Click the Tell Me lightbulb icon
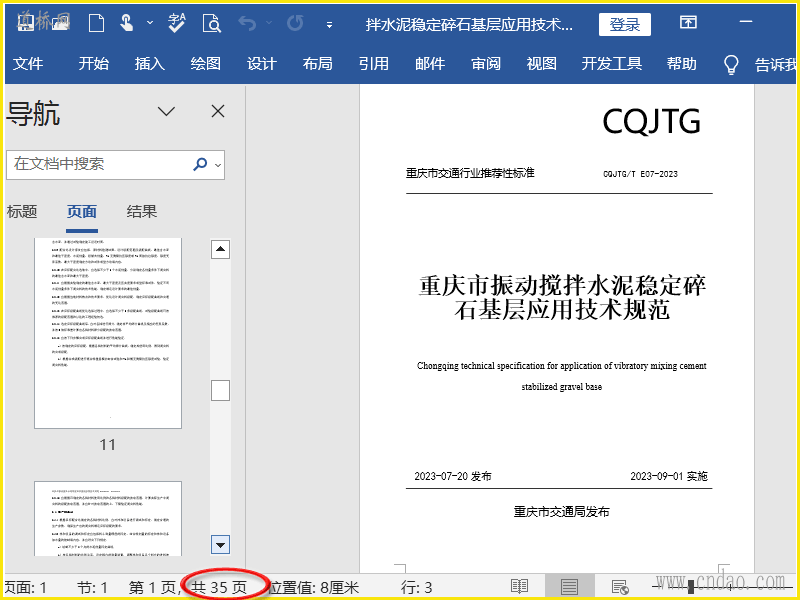The width and height of the screenshot is (800, 600). coord(731,65)
